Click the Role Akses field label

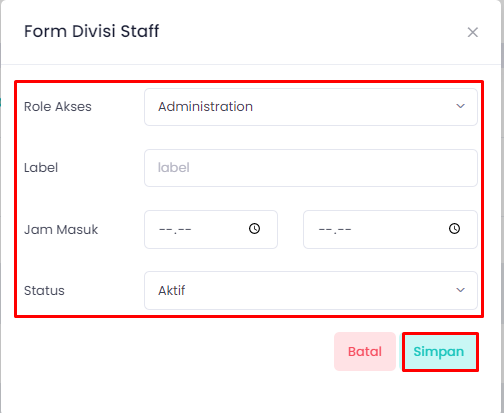pos(58,107)
